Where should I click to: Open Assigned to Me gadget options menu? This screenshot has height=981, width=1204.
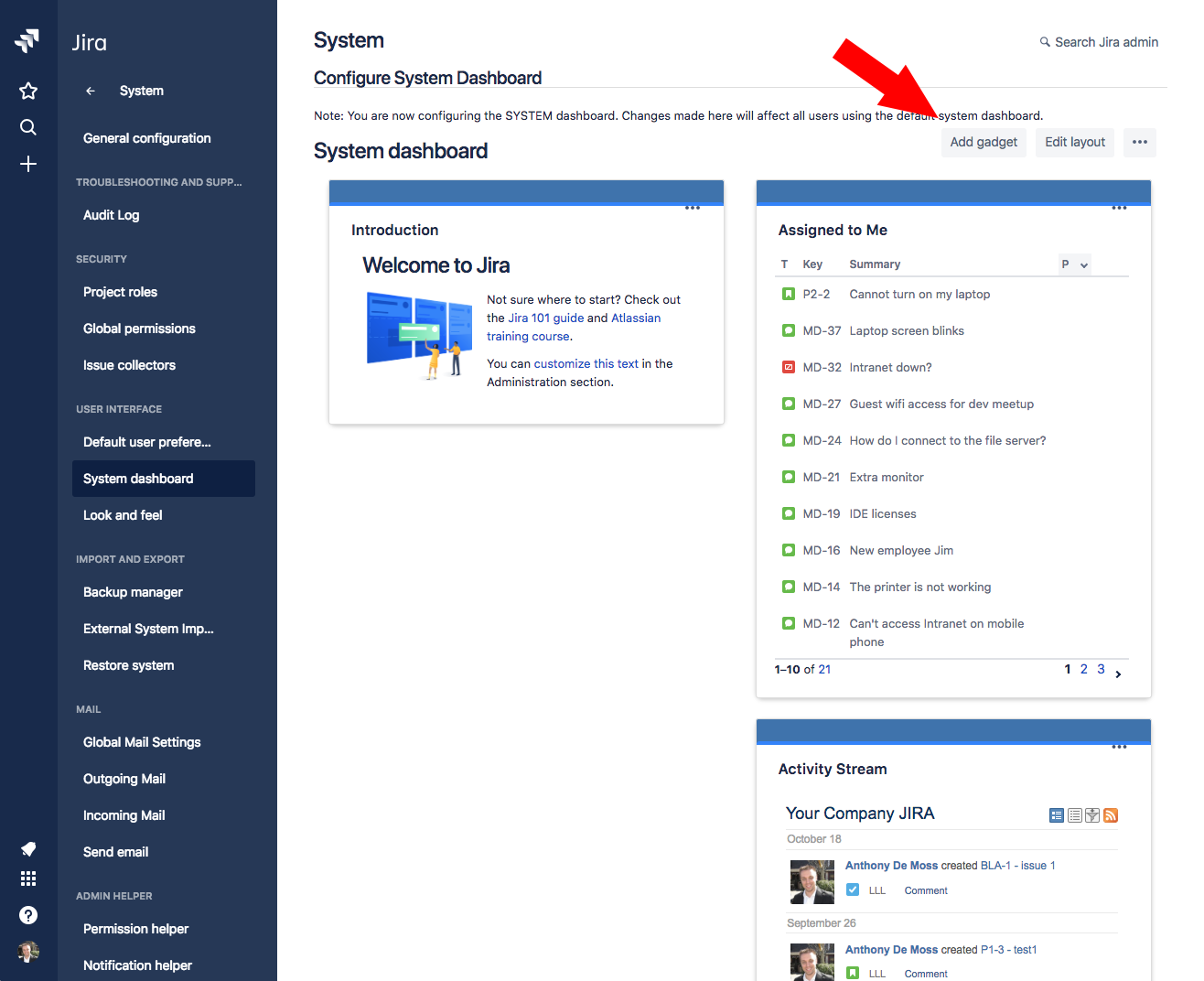tap(1120, 208)
